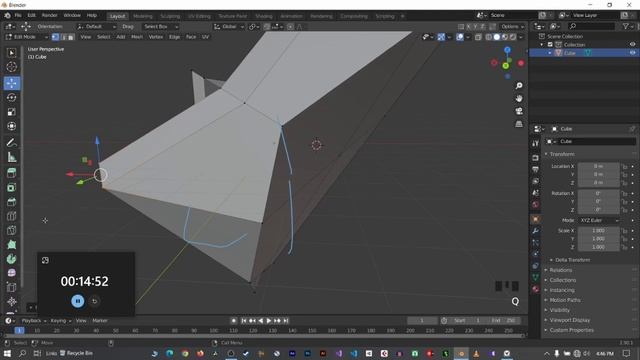Select the Rotate tool in left toolbar
This screenshot has width=640, height=360.
click(11, 98)
